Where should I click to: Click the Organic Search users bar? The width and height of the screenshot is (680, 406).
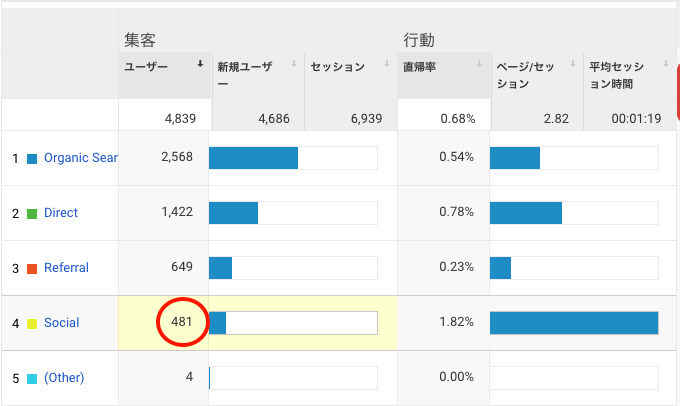click(253, 158)
